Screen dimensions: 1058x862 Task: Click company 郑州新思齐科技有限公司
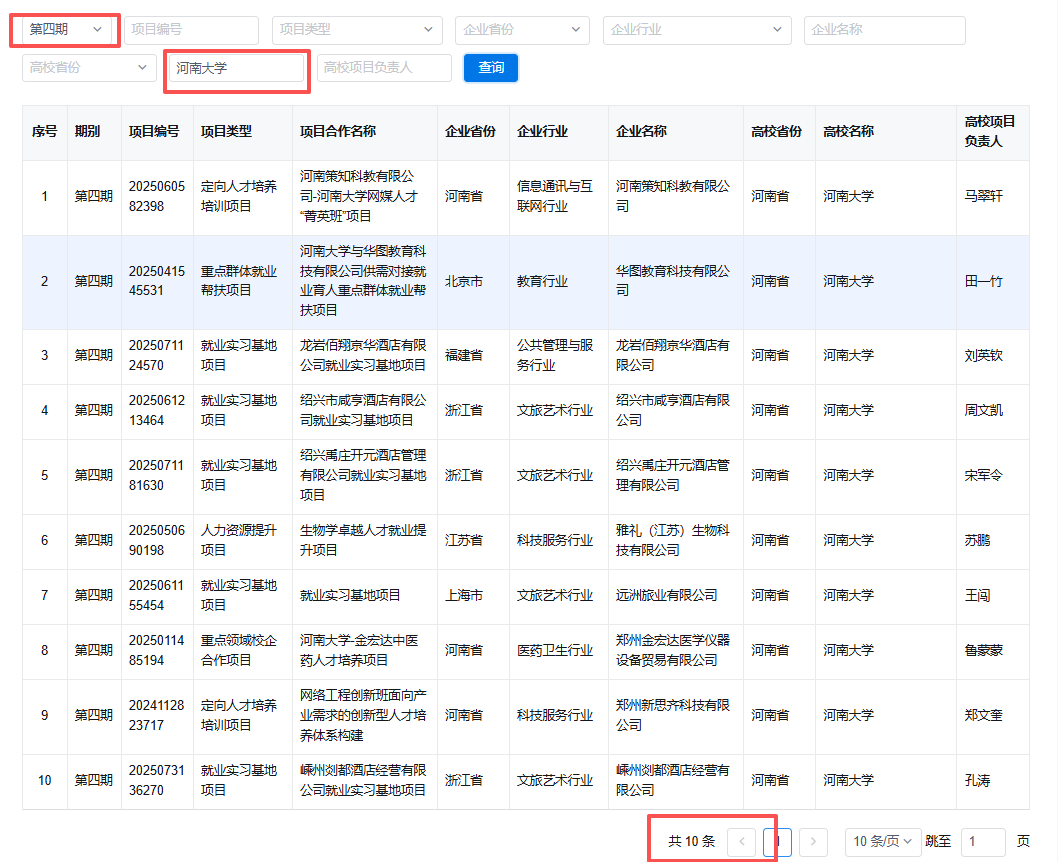(x=673, y=715)
